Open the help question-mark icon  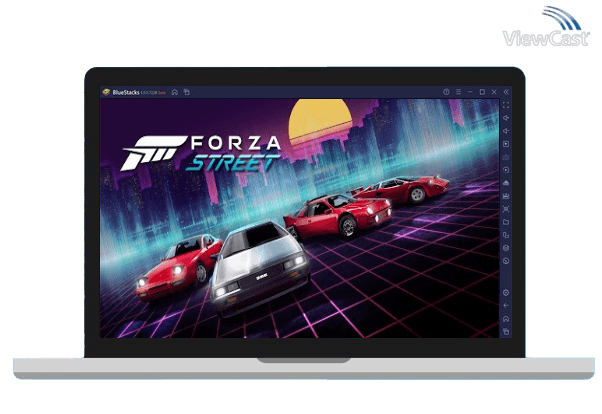tap(446, 92)
